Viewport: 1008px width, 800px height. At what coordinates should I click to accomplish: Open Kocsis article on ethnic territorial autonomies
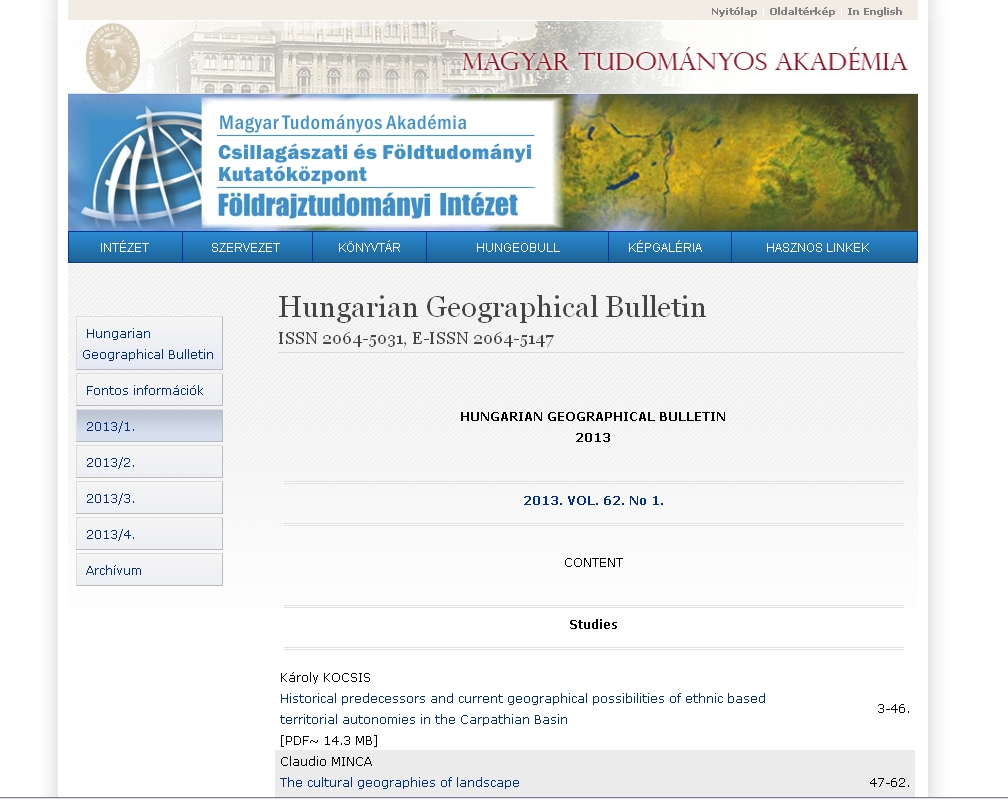click(523, 709)
